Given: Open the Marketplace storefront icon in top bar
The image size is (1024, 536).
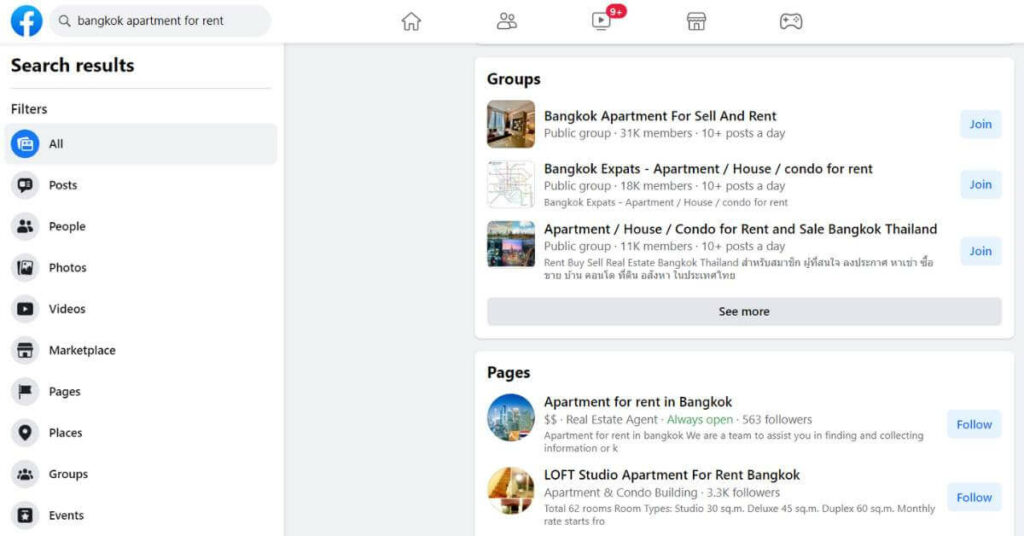Looking at the screenshot, I should pos(696,22).
